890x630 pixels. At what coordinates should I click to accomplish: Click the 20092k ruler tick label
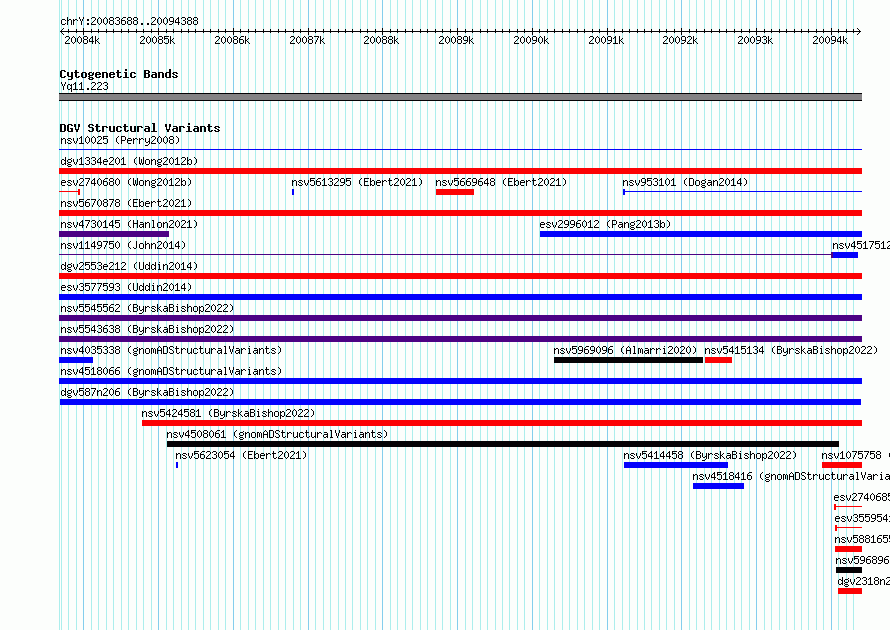680,40
